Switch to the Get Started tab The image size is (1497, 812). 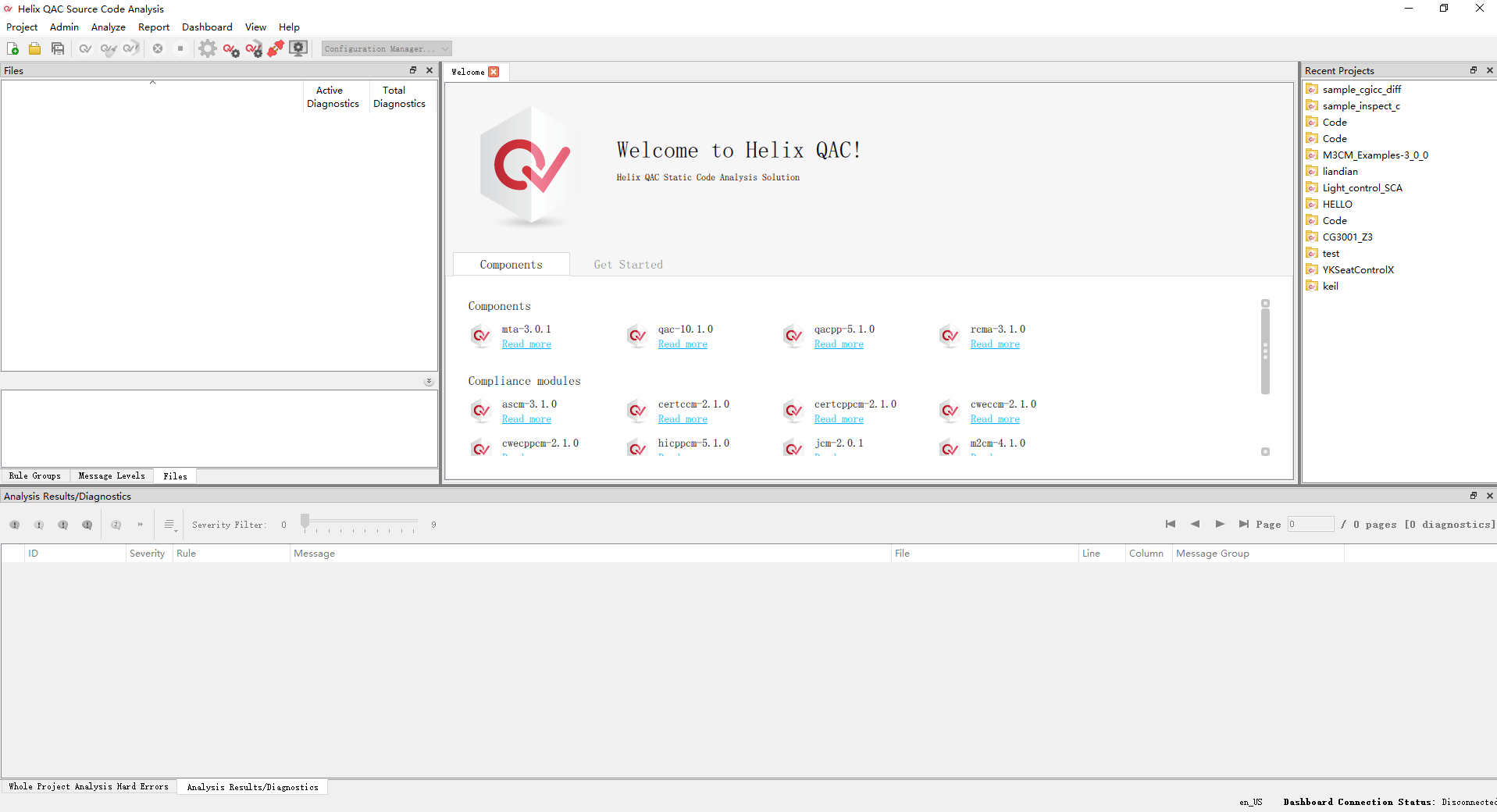coord(628,264)
